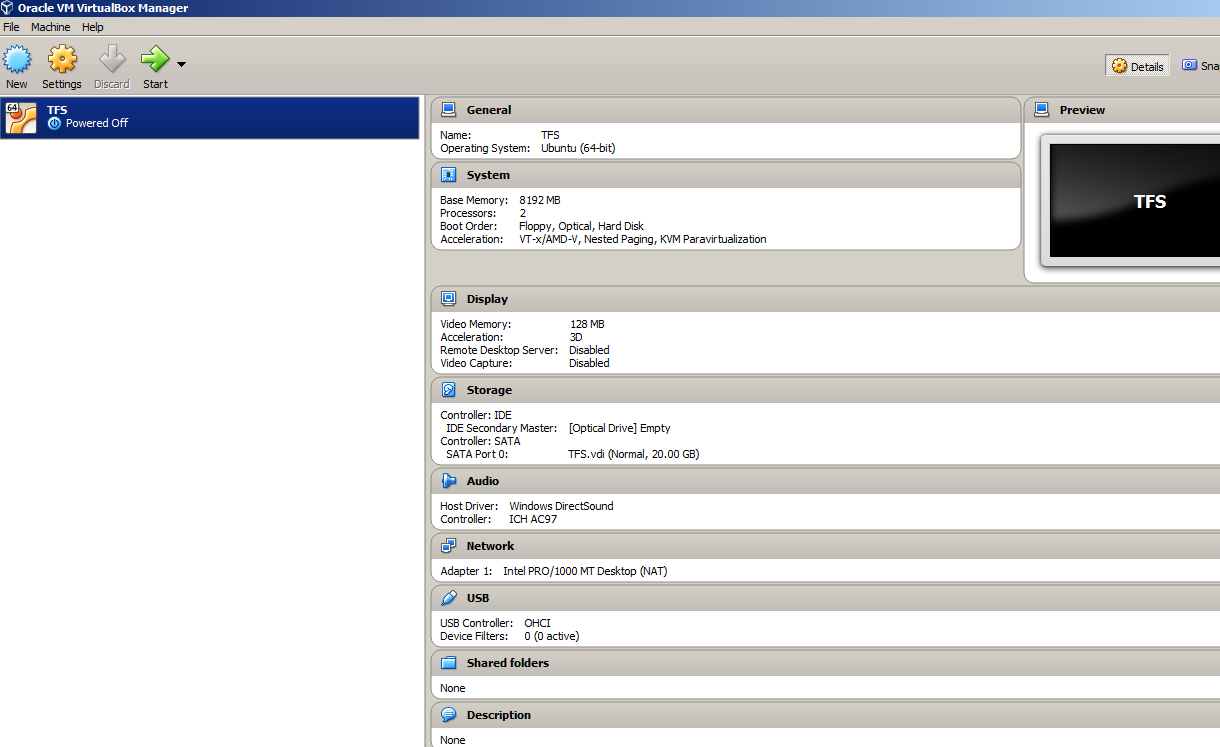Image resolution: width=1220 pixels, height=747 pixels.
Task: Open Audio settings via header link
Action: 485,481
